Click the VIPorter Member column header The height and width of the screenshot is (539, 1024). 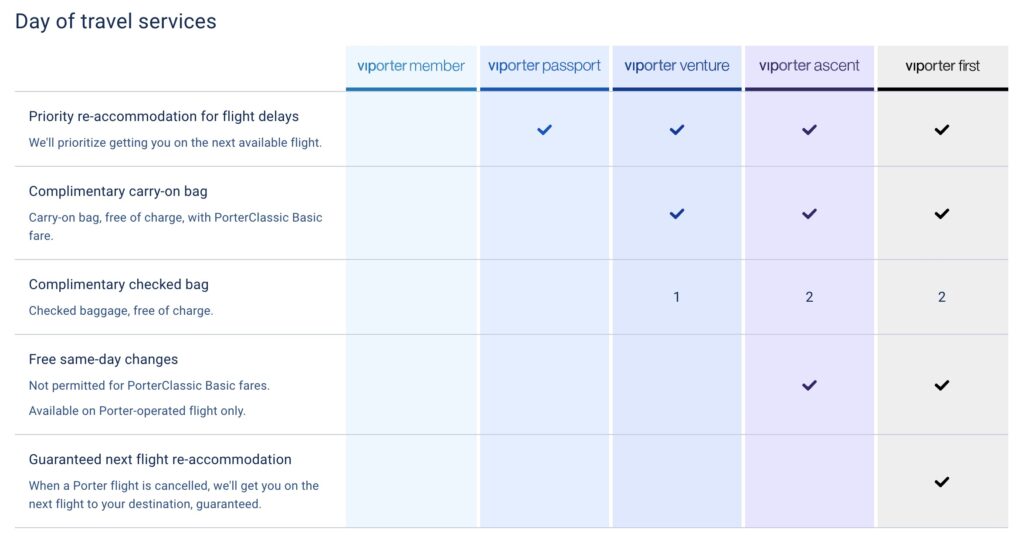pyautogui.click(x=411, y=66)
